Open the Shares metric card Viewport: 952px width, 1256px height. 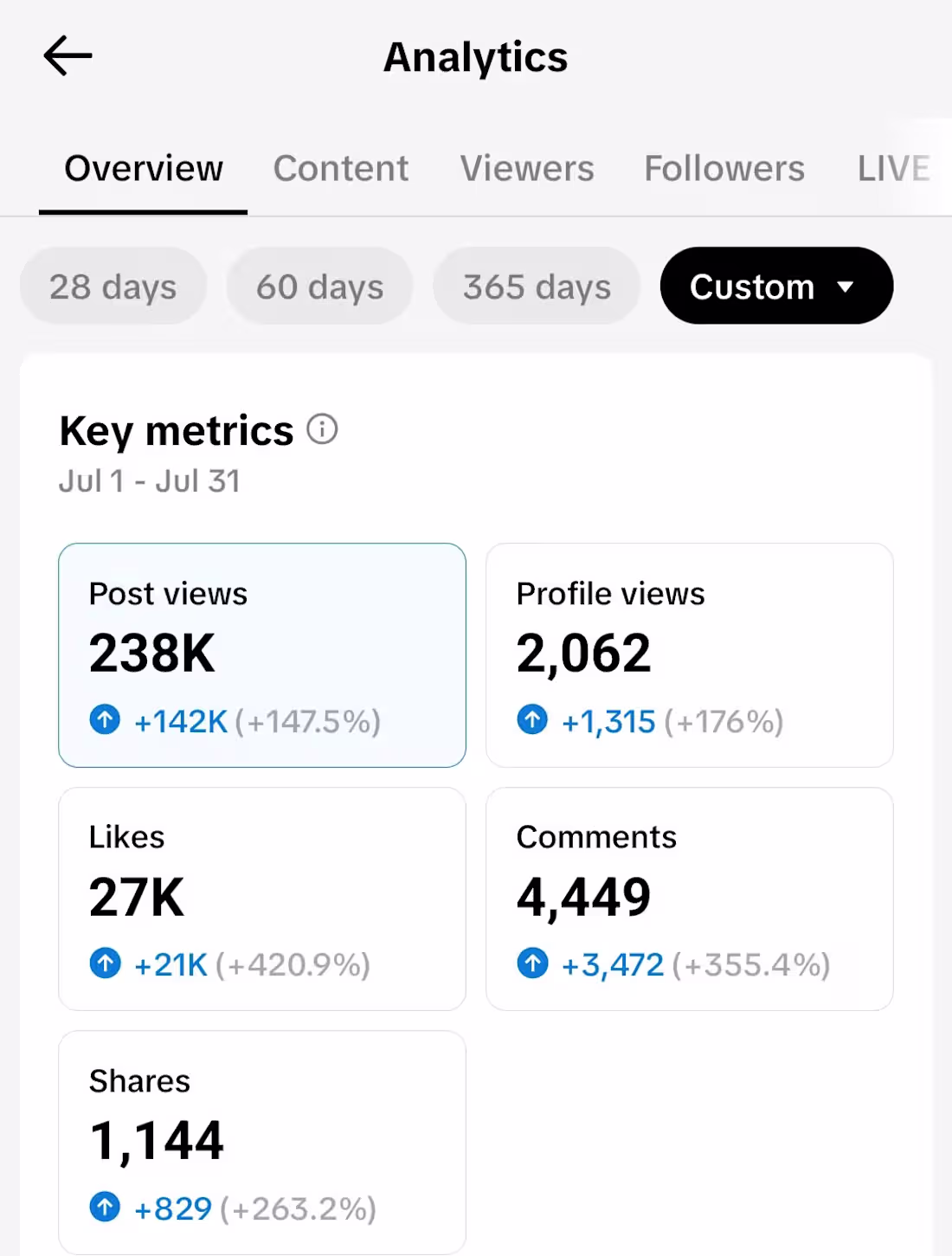(261, 1143)
